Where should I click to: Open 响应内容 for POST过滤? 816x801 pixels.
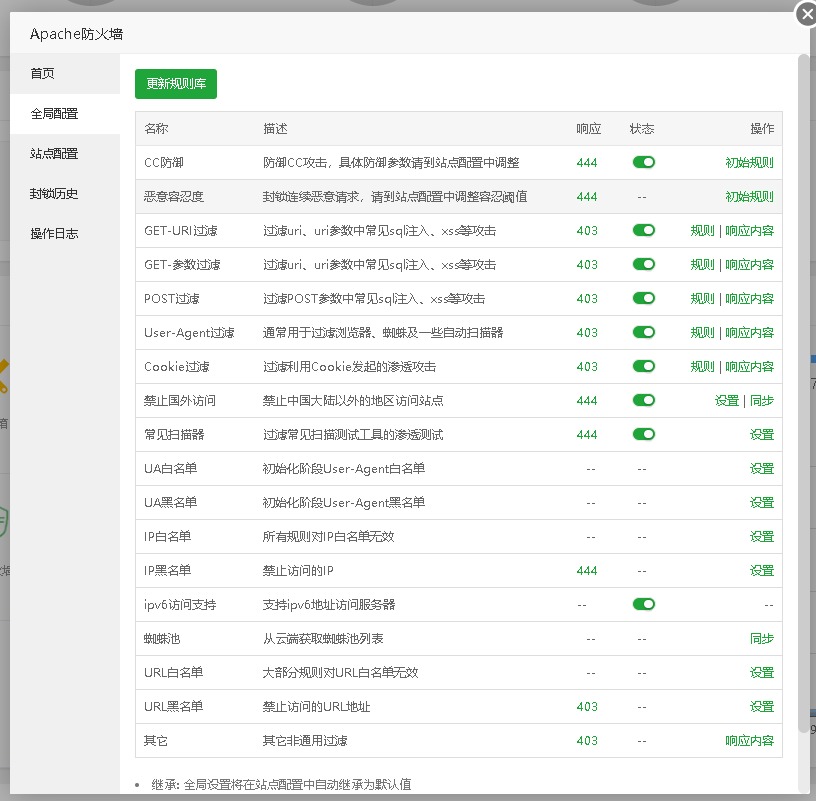tap(749, 299)
